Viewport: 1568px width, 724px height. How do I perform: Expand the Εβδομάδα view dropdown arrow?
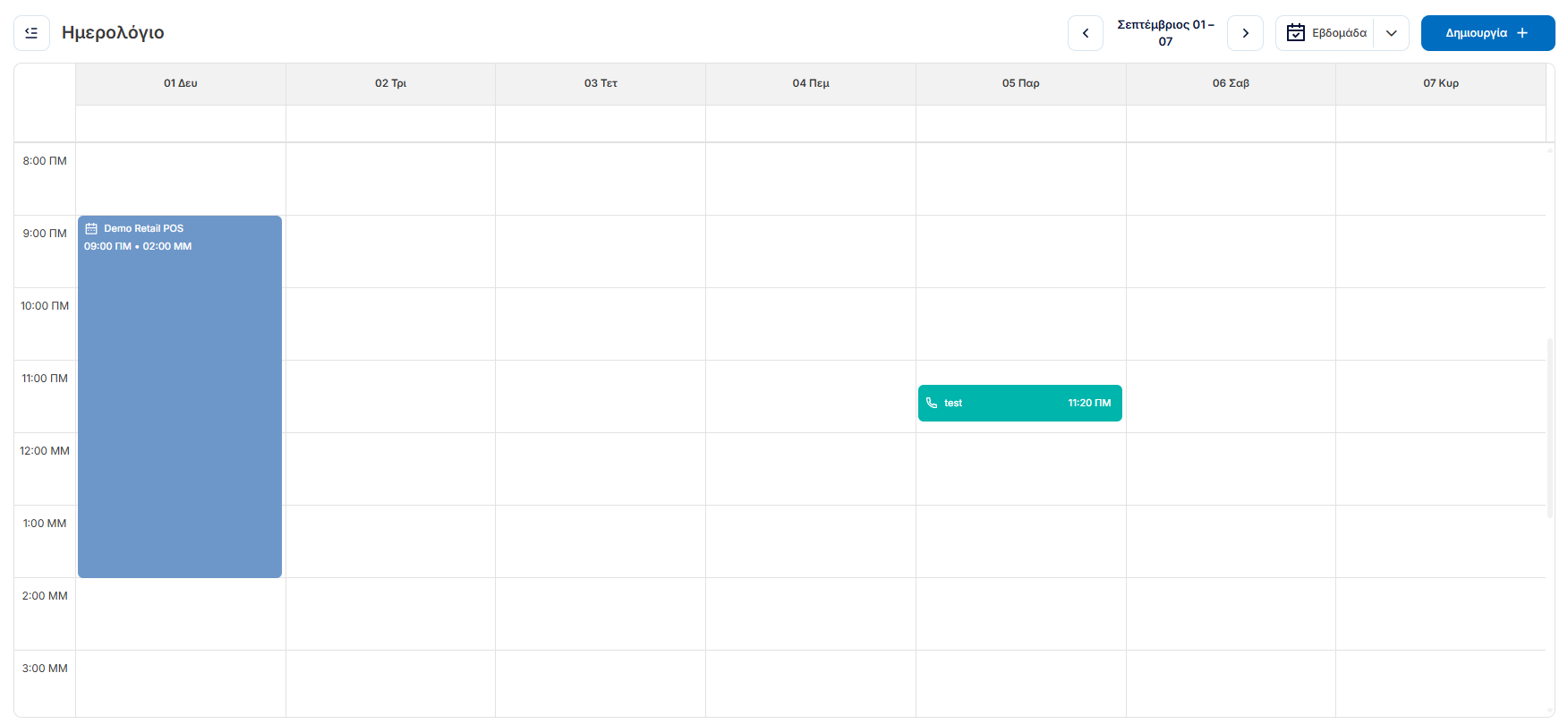pyautogui.click(x=1392, y=33)
